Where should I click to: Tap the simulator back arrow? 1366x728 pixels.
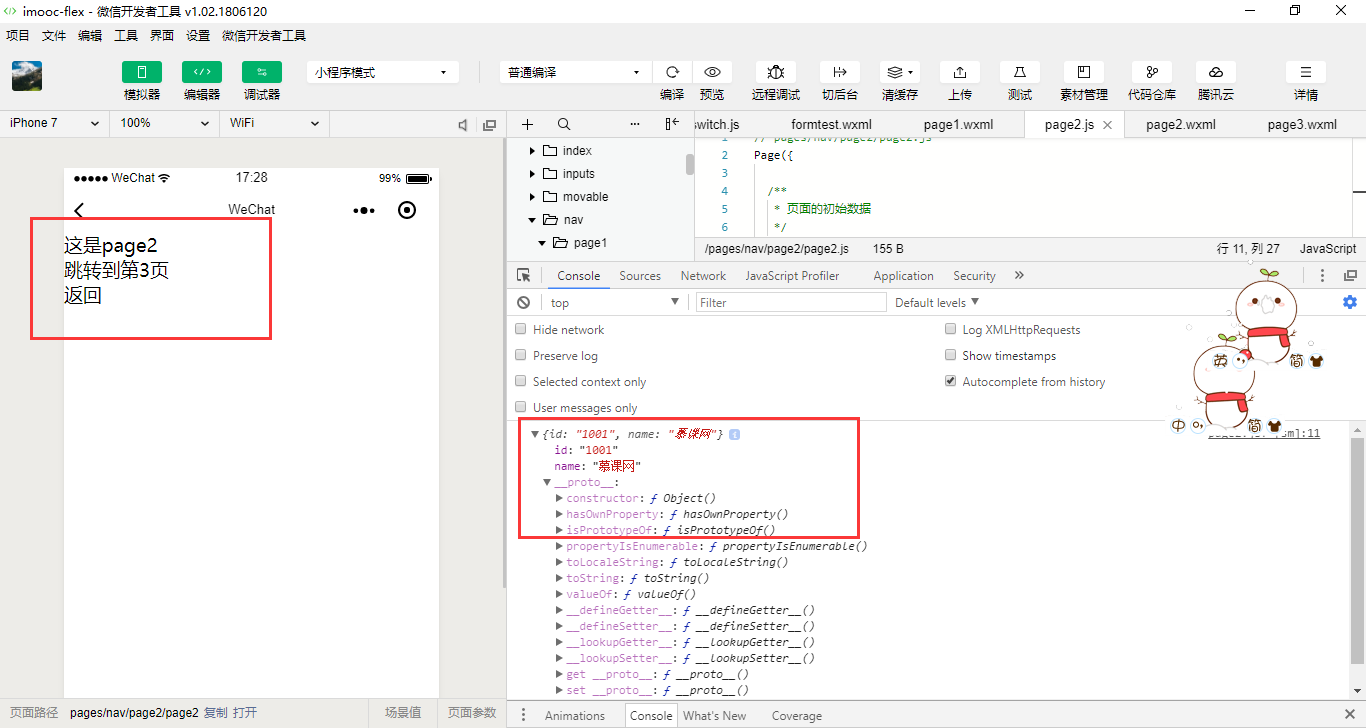click(80, 210)
